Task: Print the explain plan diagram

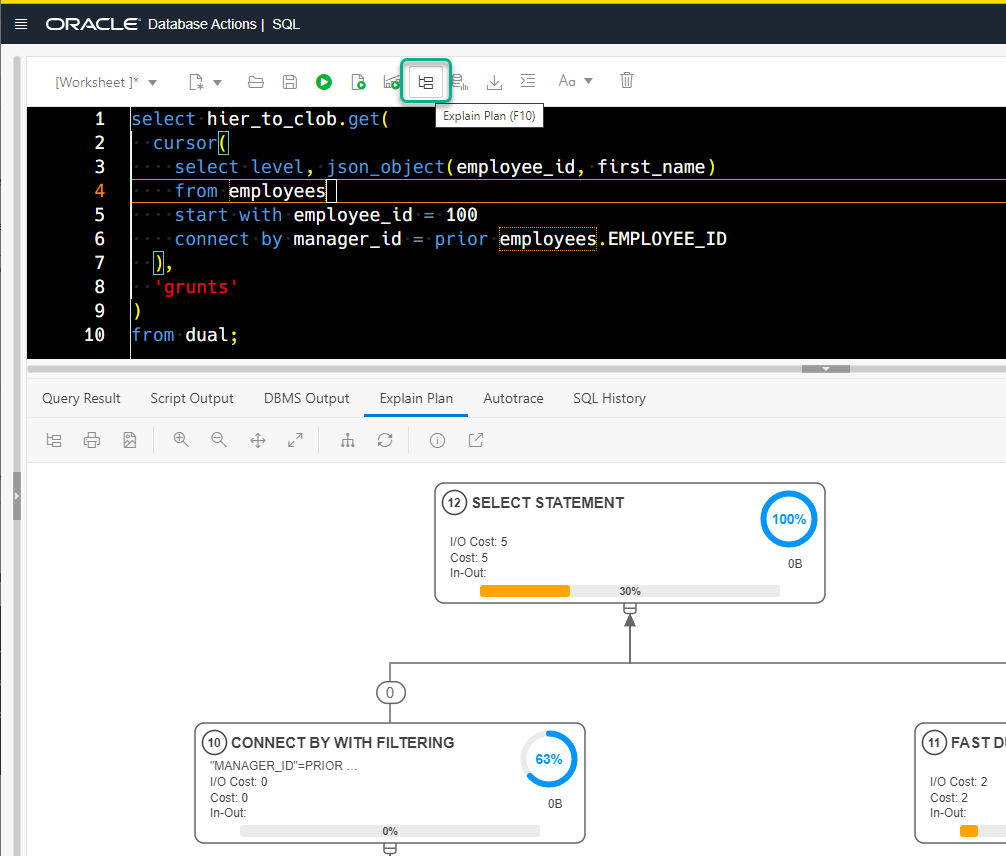Action: pos(92,440)
